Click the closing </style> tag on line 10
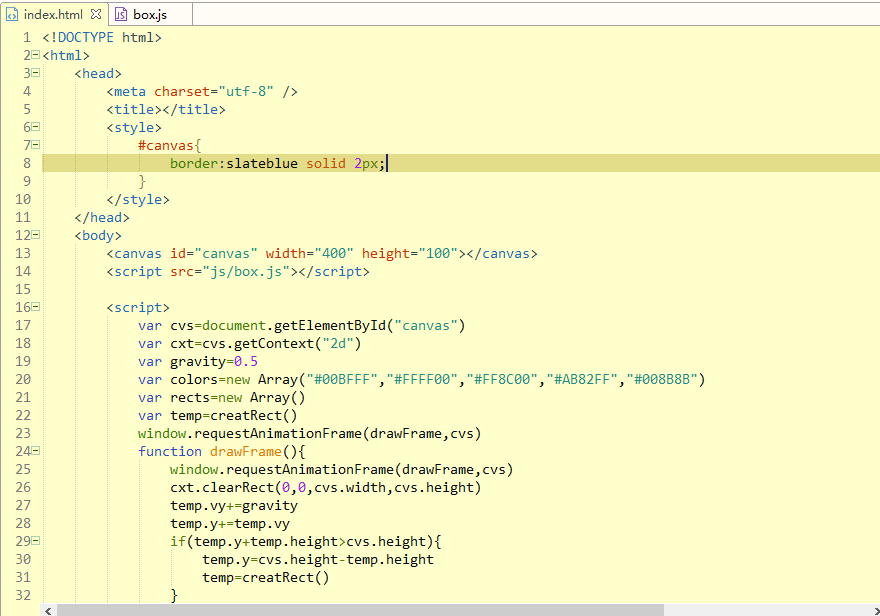The width and height of the screenshot is (880, 616). (138, 200)
